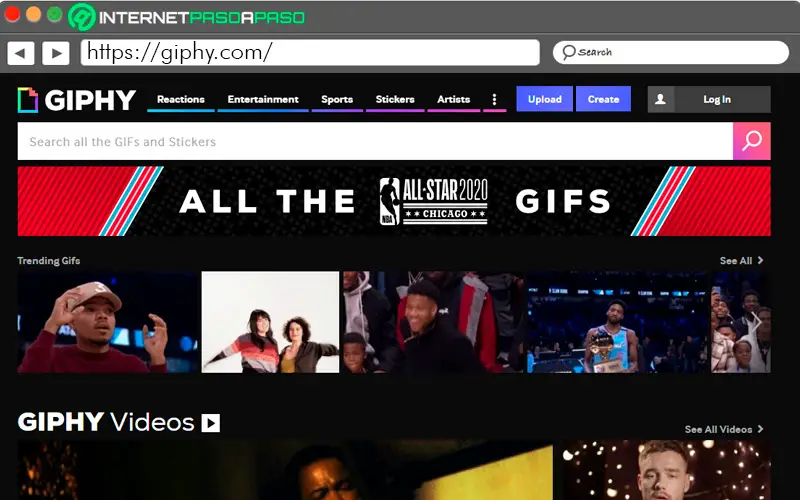Click the Trending Gifs heading
Viewport: 800px width, 500px height.
click(49, 261)
